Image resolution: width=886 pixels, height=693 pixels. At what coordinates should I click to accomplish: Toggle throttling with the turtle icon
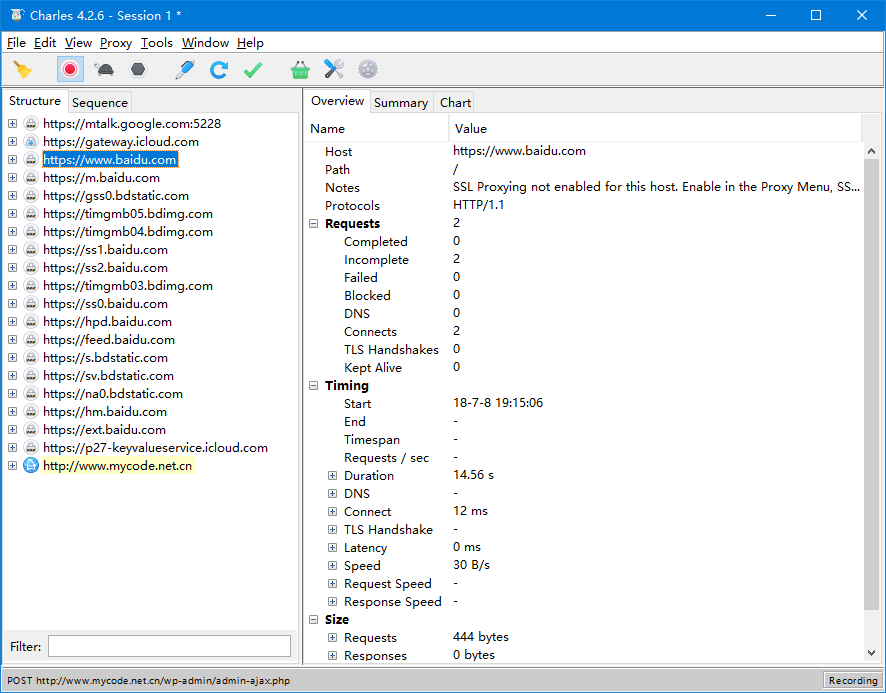tap(104, 70)
